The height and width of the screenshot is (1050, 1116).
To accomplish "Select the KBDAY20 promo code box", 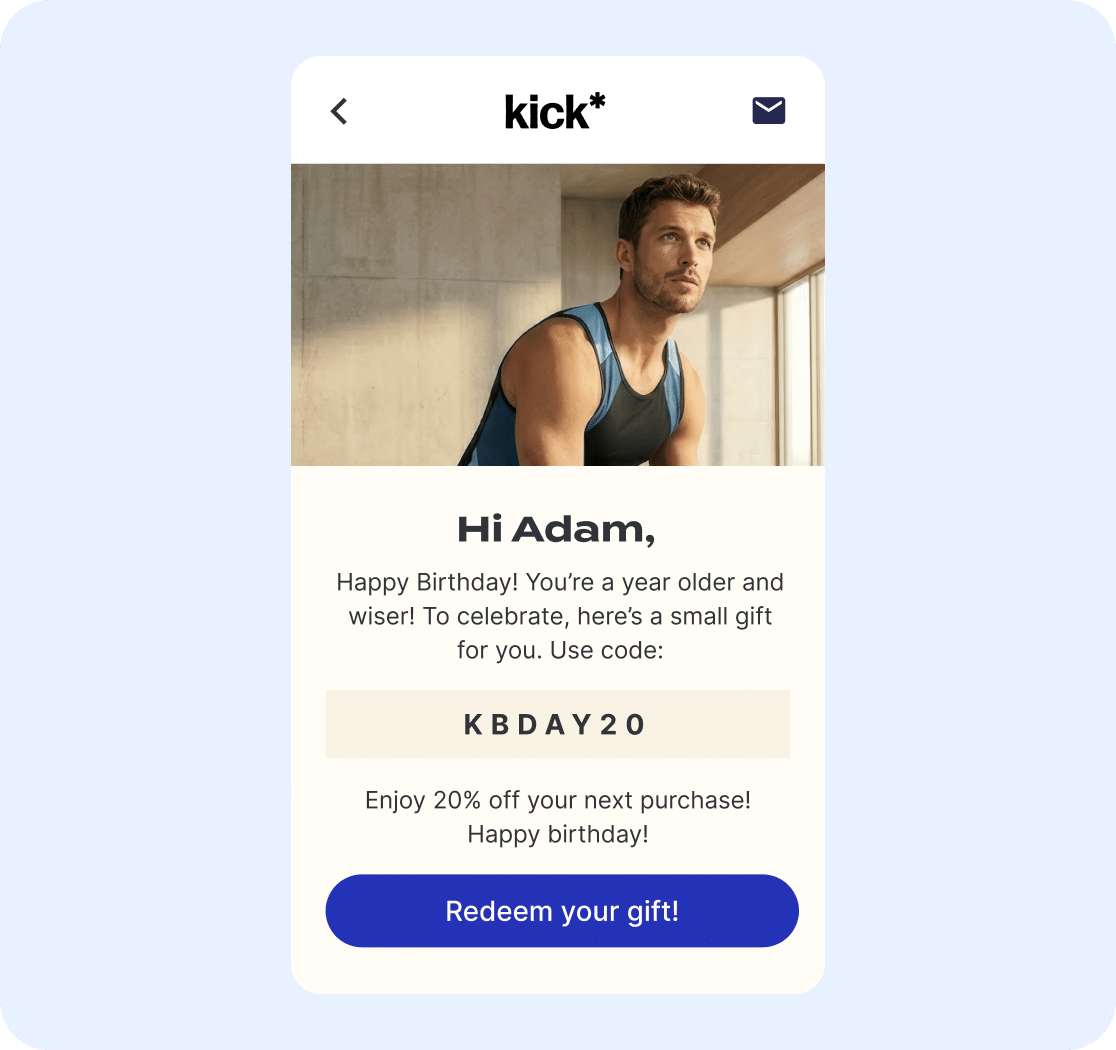I will (x=558, y=724).
